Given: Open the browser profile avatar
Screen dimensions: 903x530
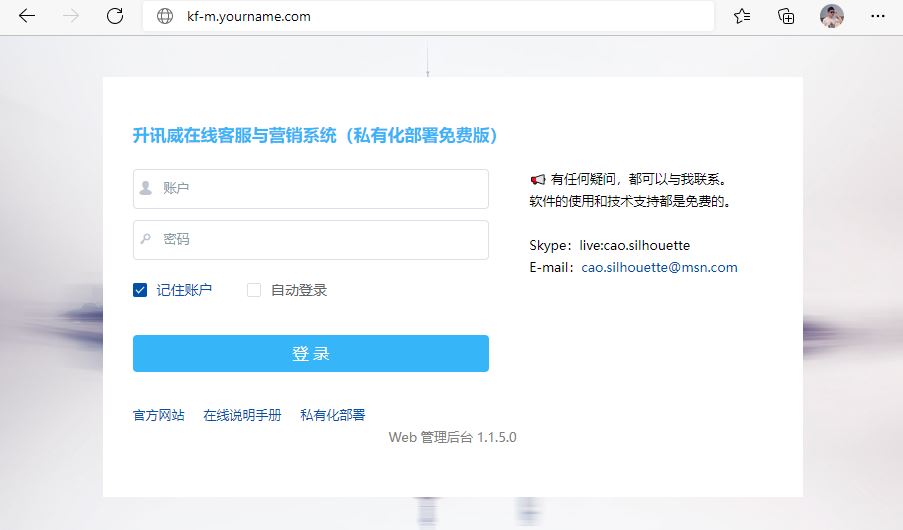Looking at the screenshot, I should (832, 16).
